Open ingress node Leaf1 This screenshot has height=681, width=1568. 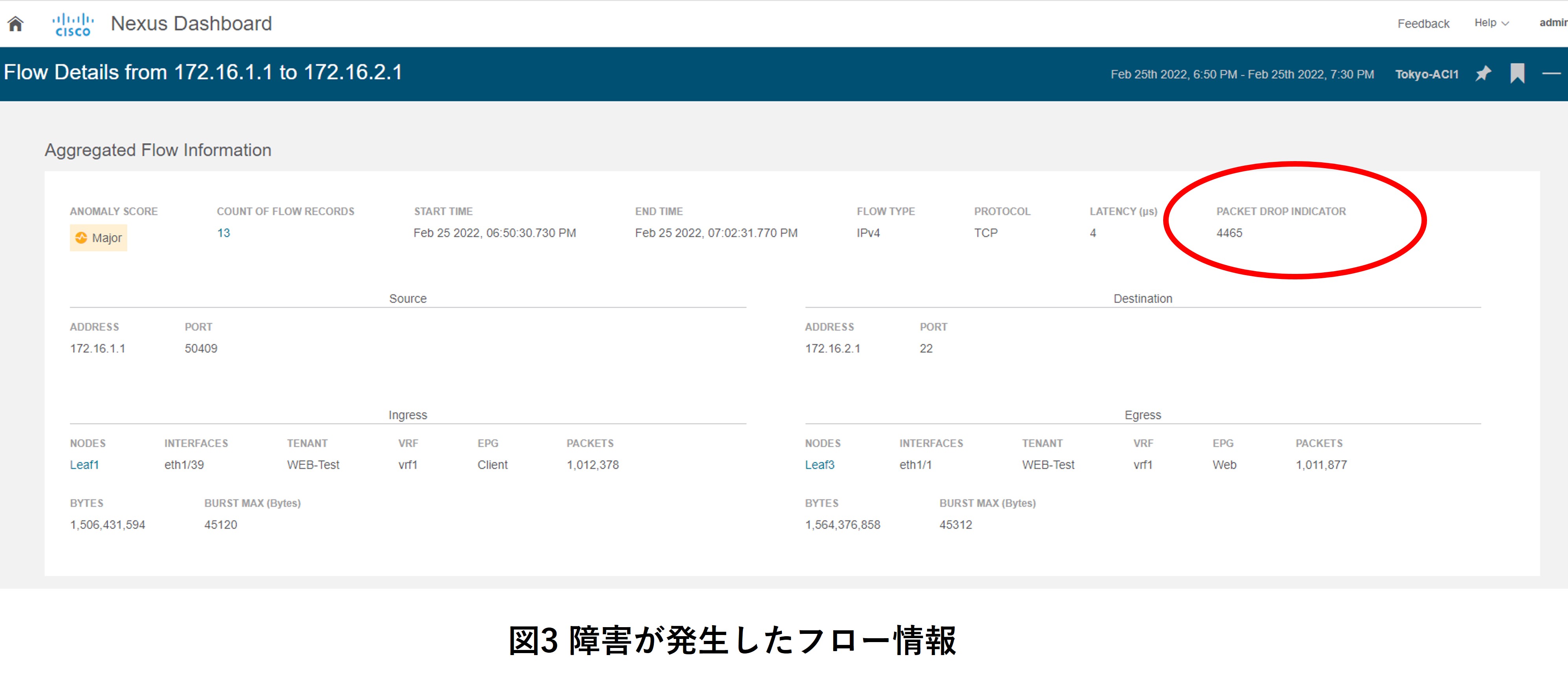[x=84, y=465]
